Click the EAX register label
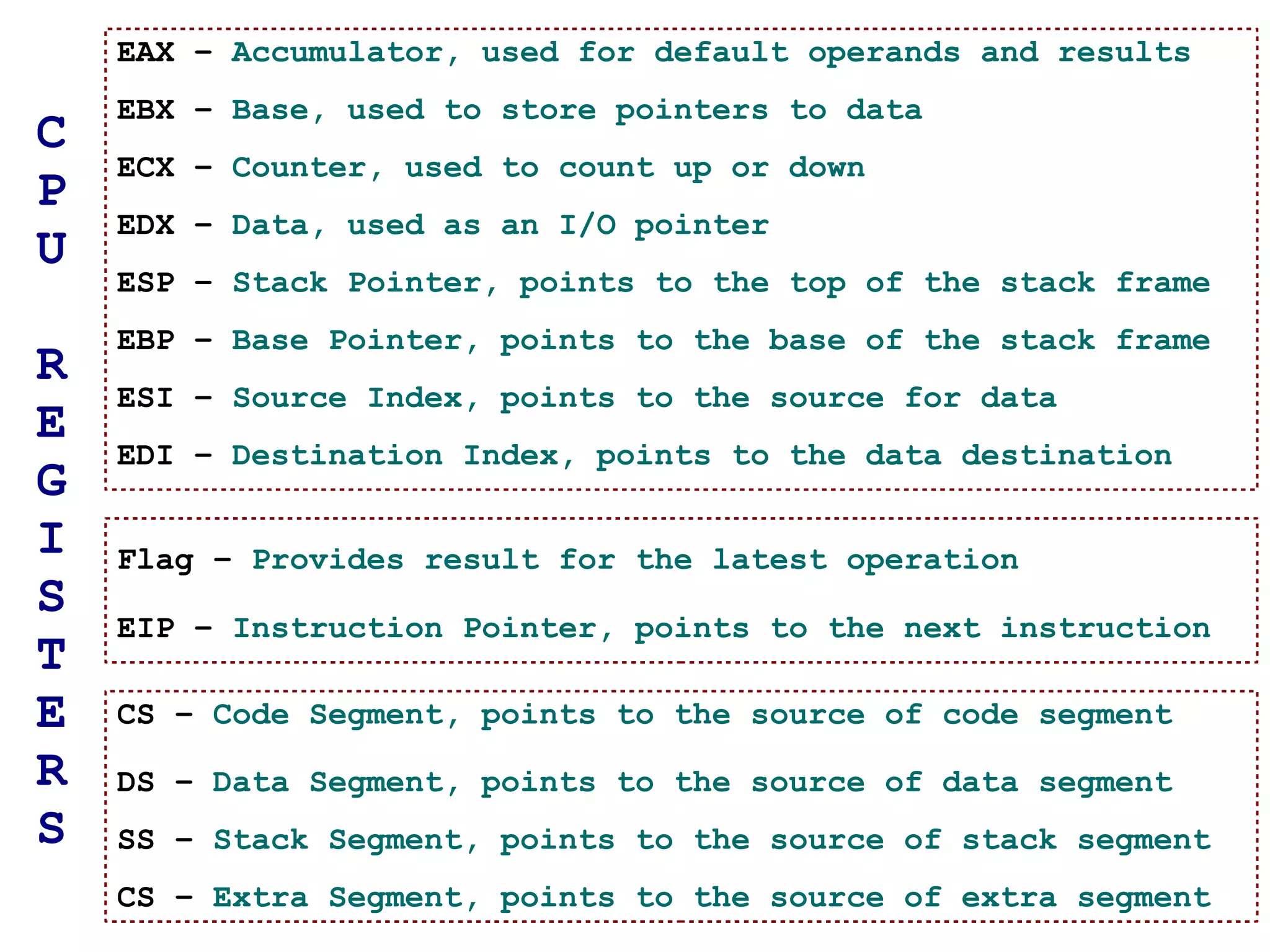The width and height of the screenshot is (1270, 952). (x=146, y=52)
